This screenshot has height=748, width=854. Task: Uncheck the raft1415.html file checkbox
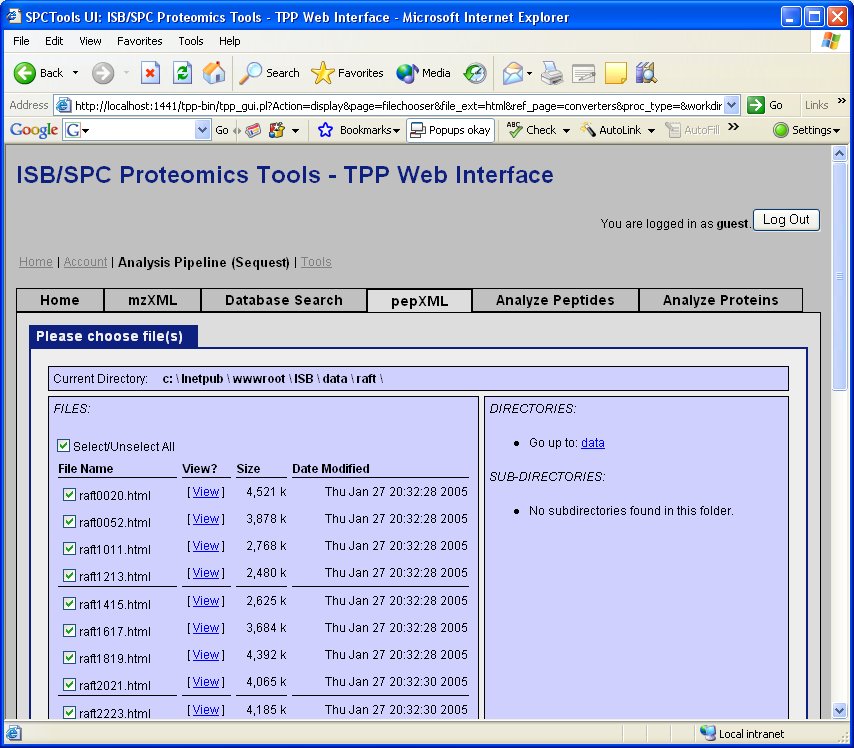click(x=69, y=603)
